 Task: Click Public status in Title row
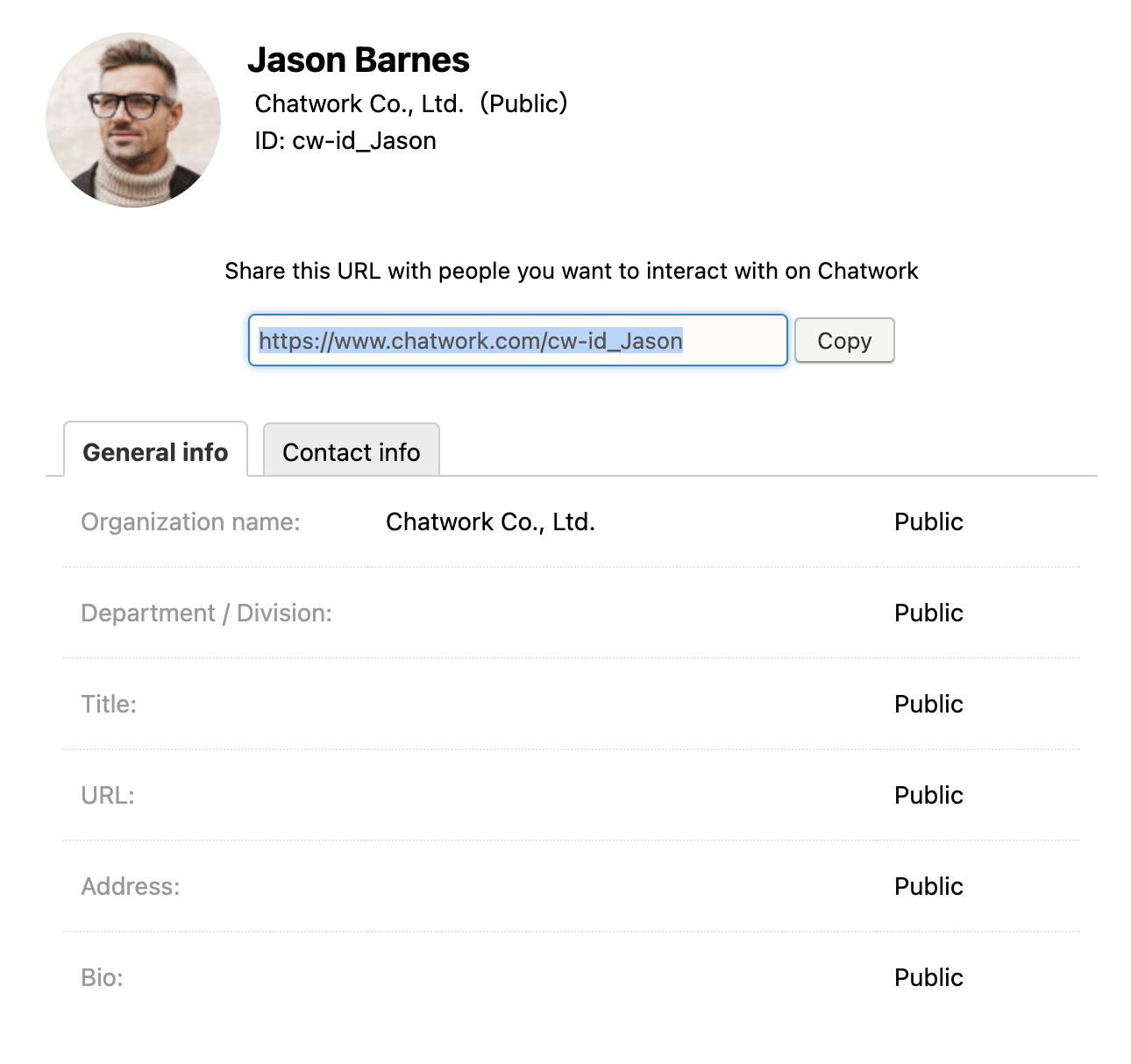click(x=928, y=704)
